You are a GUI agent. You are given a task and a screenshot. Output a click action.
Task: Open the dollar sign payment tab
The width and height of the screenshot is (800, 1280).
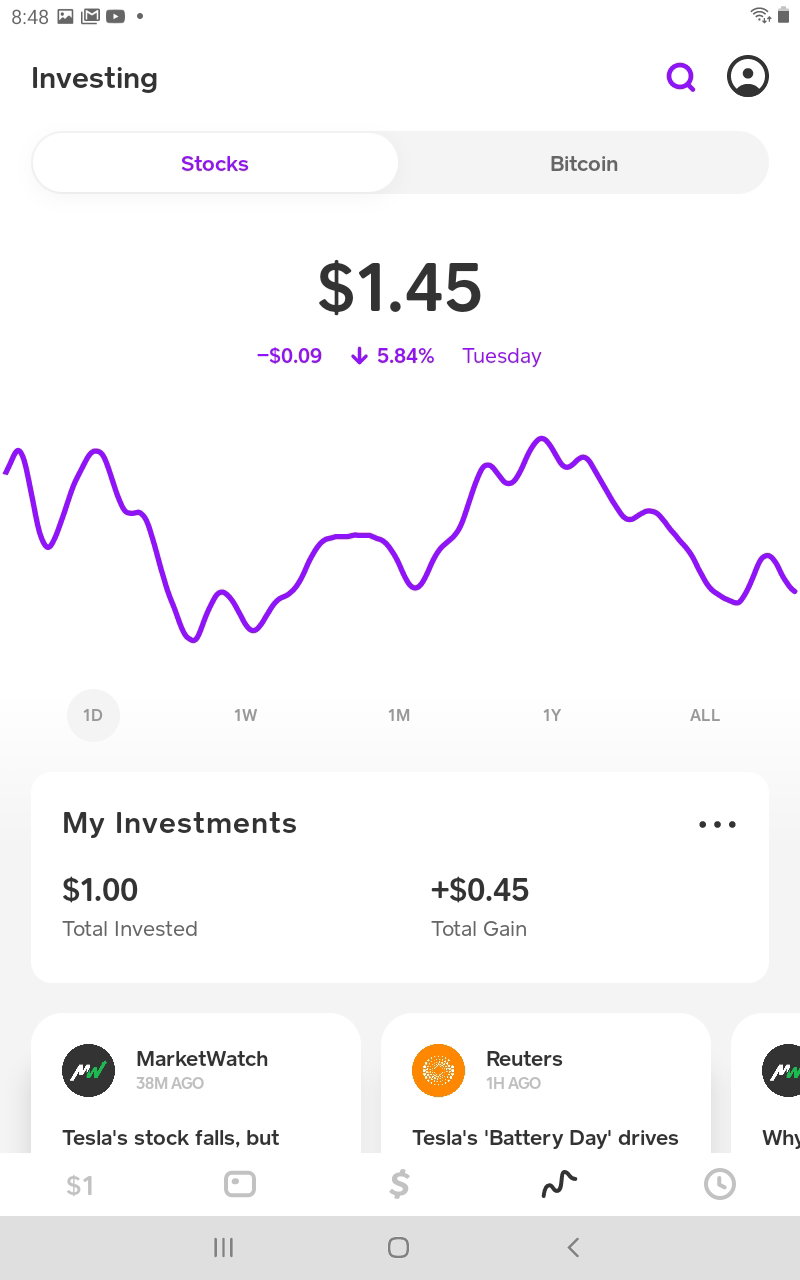399,1185
